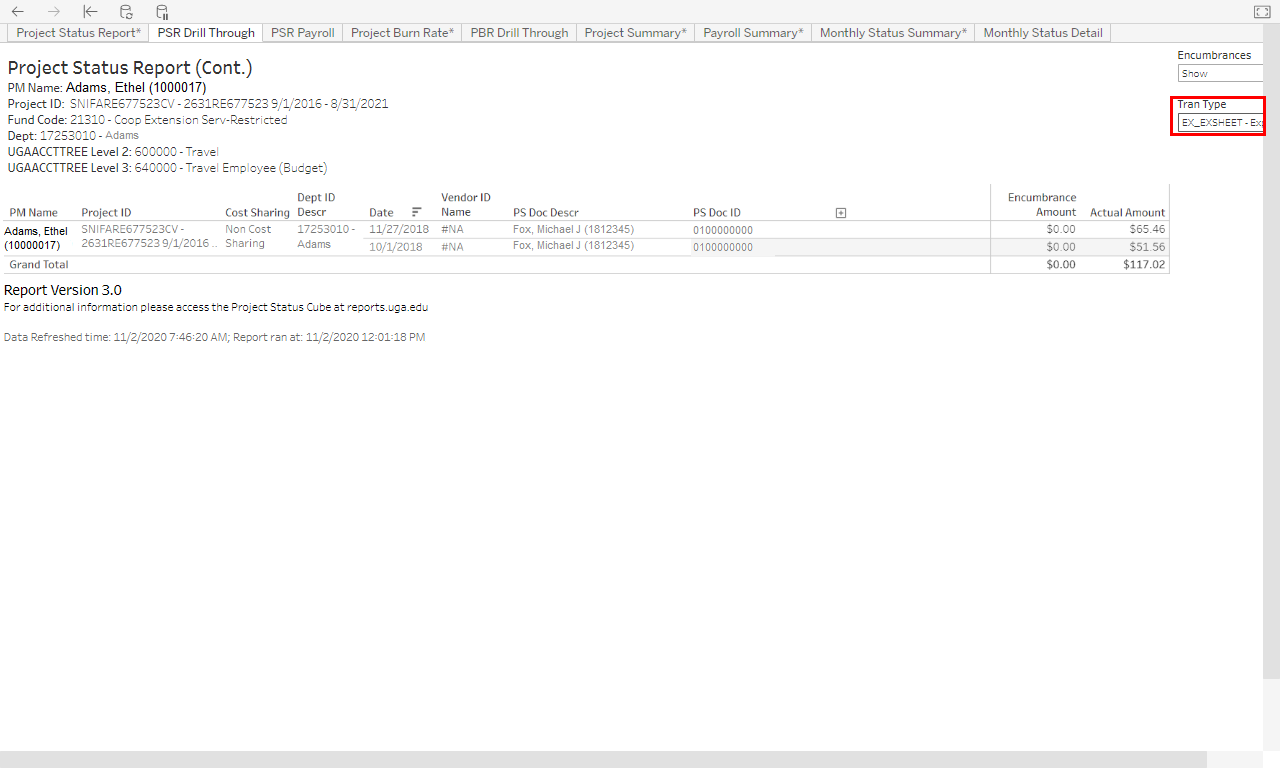Select the 11/27/2018 date cell
Image resolution: width=1280 pixels, height=768 pixels.
399,230
